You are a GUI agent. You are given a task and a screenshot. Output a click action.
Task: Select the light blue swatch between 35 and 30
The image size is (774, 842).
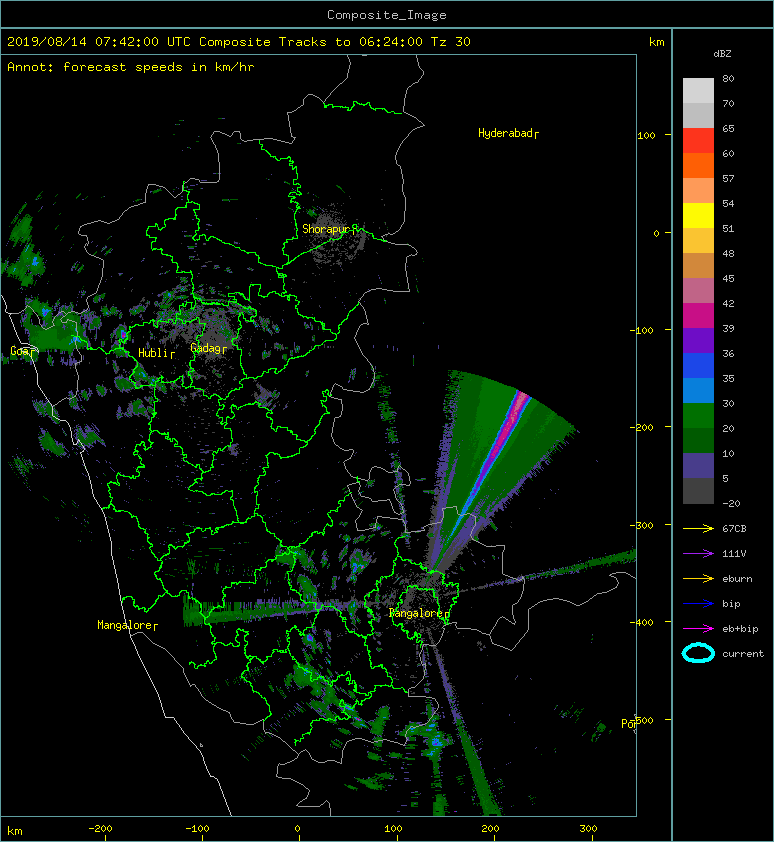pos(698,390)
